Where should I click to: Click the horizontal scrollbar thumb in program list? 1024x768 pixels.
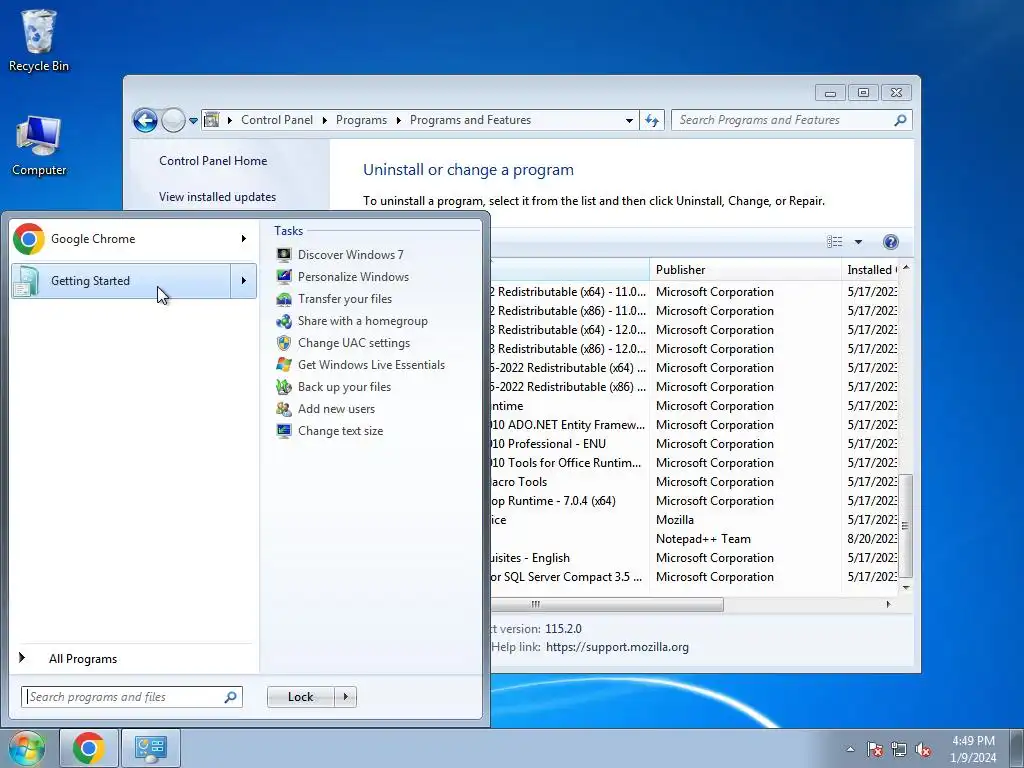607,605
